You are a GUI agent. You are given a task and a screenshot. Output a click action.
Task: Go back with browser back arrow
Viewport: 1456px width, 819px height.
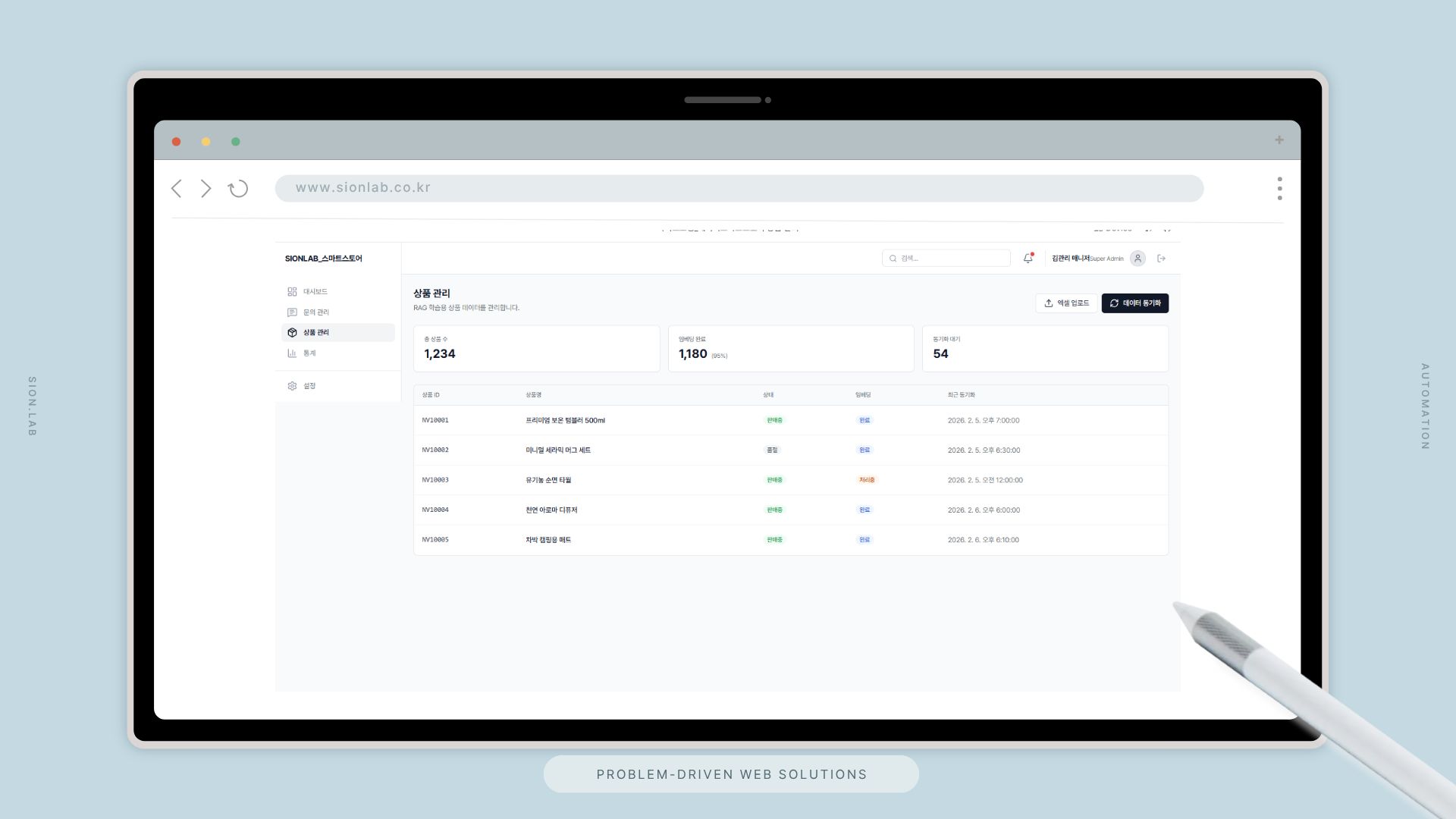[177, 189]
